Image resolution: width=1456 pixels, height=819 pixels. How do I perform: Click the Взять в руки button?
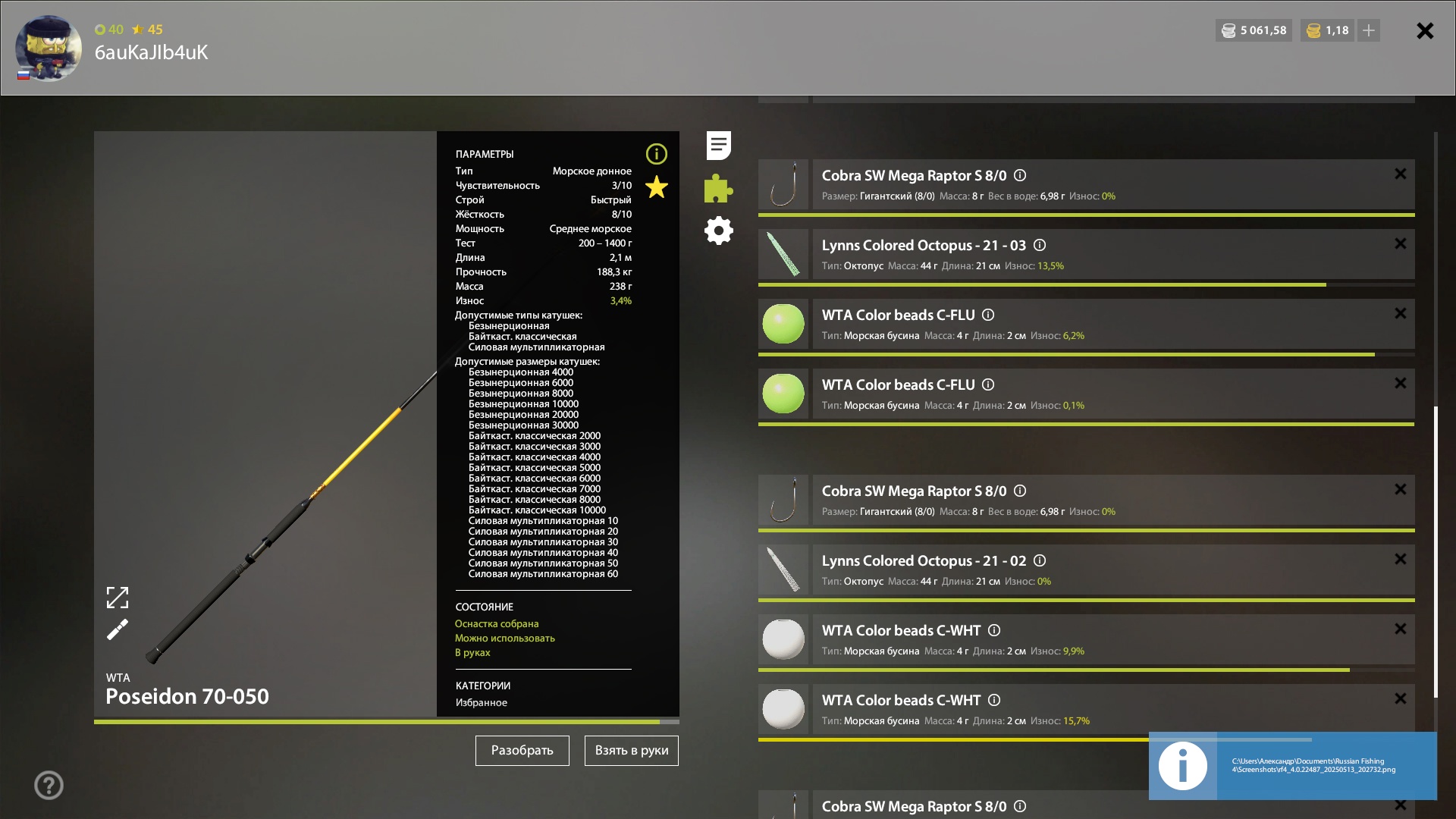coord(632,751)
